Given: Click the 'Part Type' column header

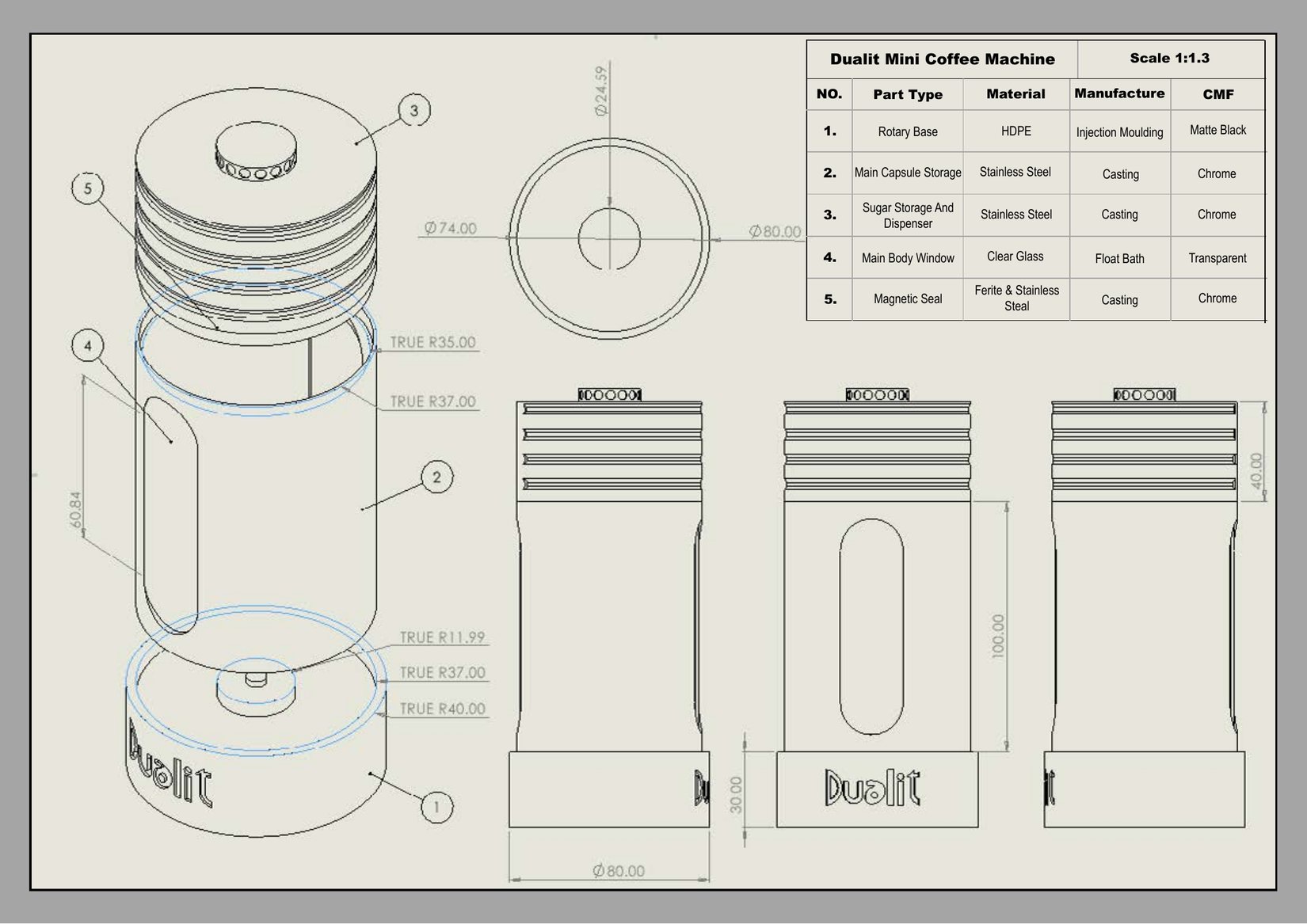Looking at the screenshot, I should [908, 94].
